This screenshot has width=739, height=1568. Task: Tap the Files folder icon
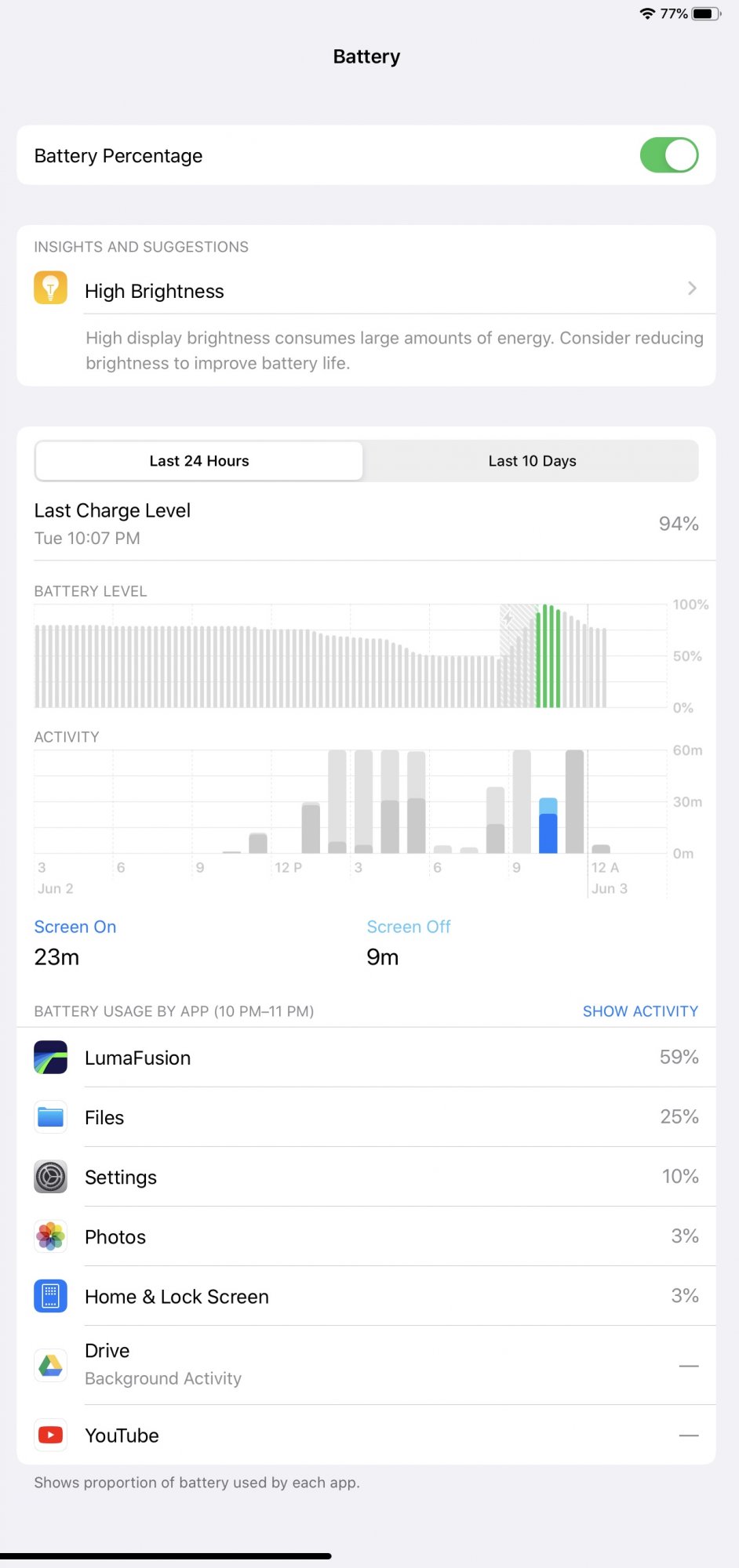click(x=50, y=1117)
